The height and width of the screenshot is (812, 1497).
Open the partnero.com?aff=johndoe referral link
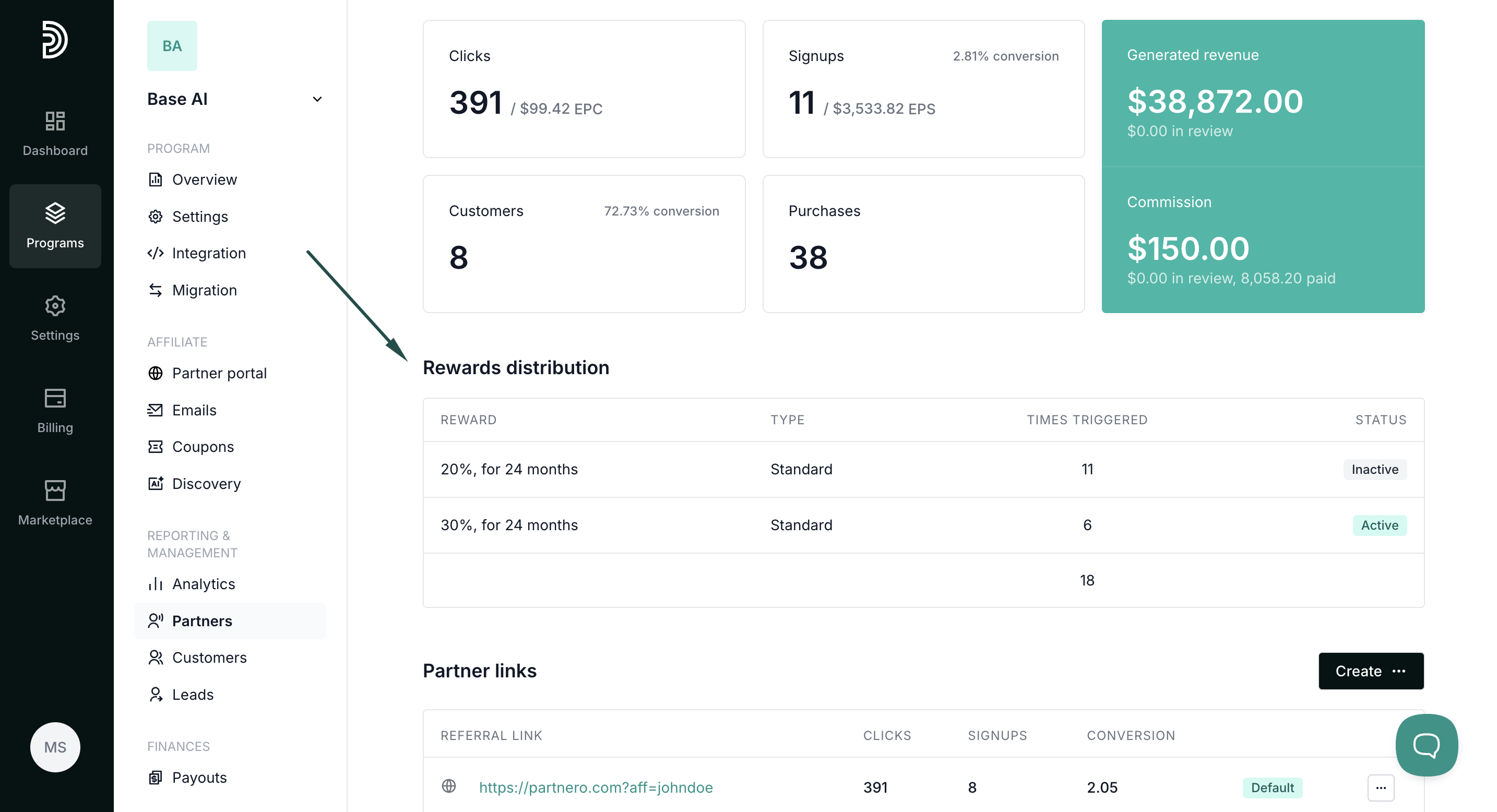coord(595,787)
